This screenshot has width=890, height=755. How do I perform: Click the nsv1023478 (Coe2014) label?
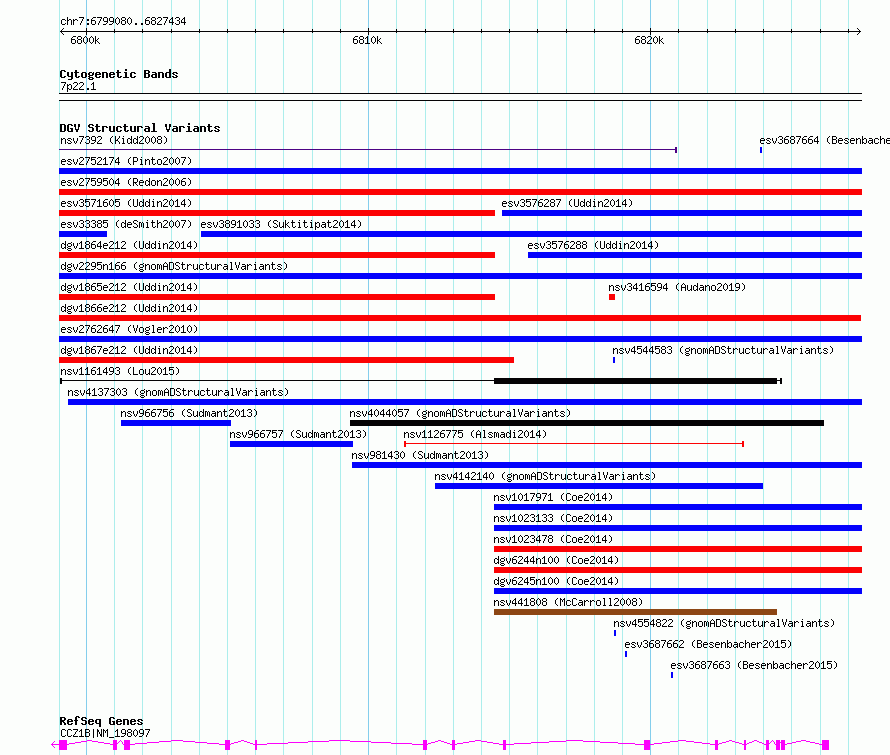[553, 539]
